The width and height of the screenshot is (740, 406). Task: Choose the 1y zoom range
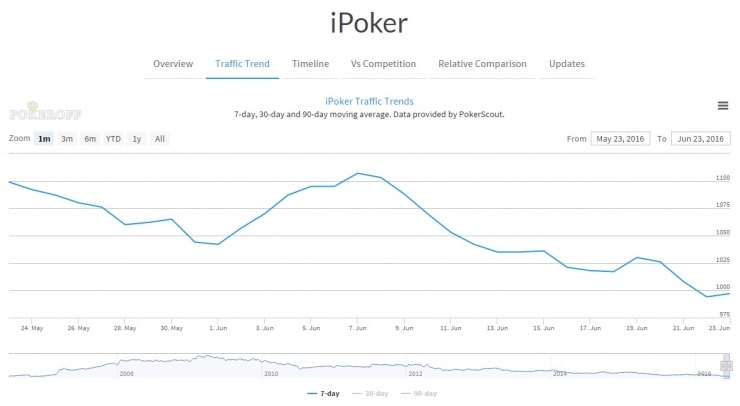(x=137, y=139)
